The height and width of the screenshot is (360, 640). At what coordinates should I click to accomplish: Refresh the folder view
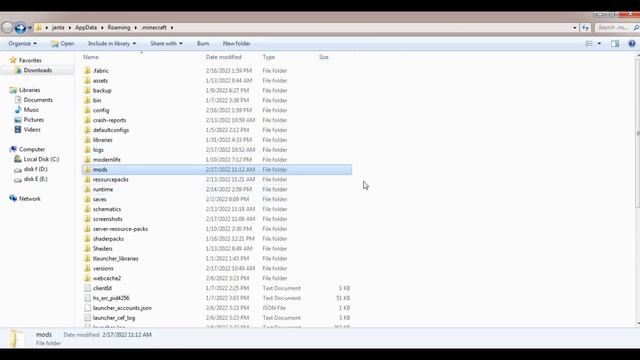click(585, 28)
